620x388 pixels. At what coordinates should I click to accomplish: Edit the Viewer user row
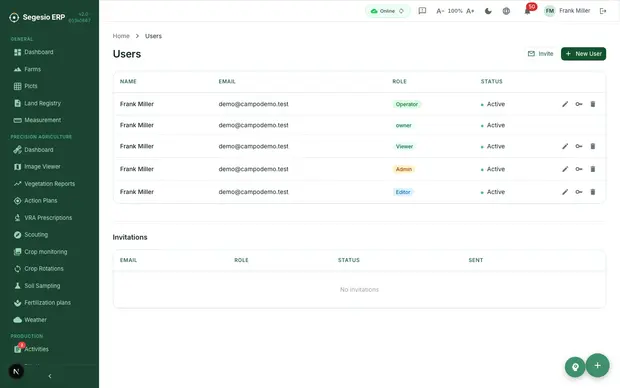pos(565,146)
